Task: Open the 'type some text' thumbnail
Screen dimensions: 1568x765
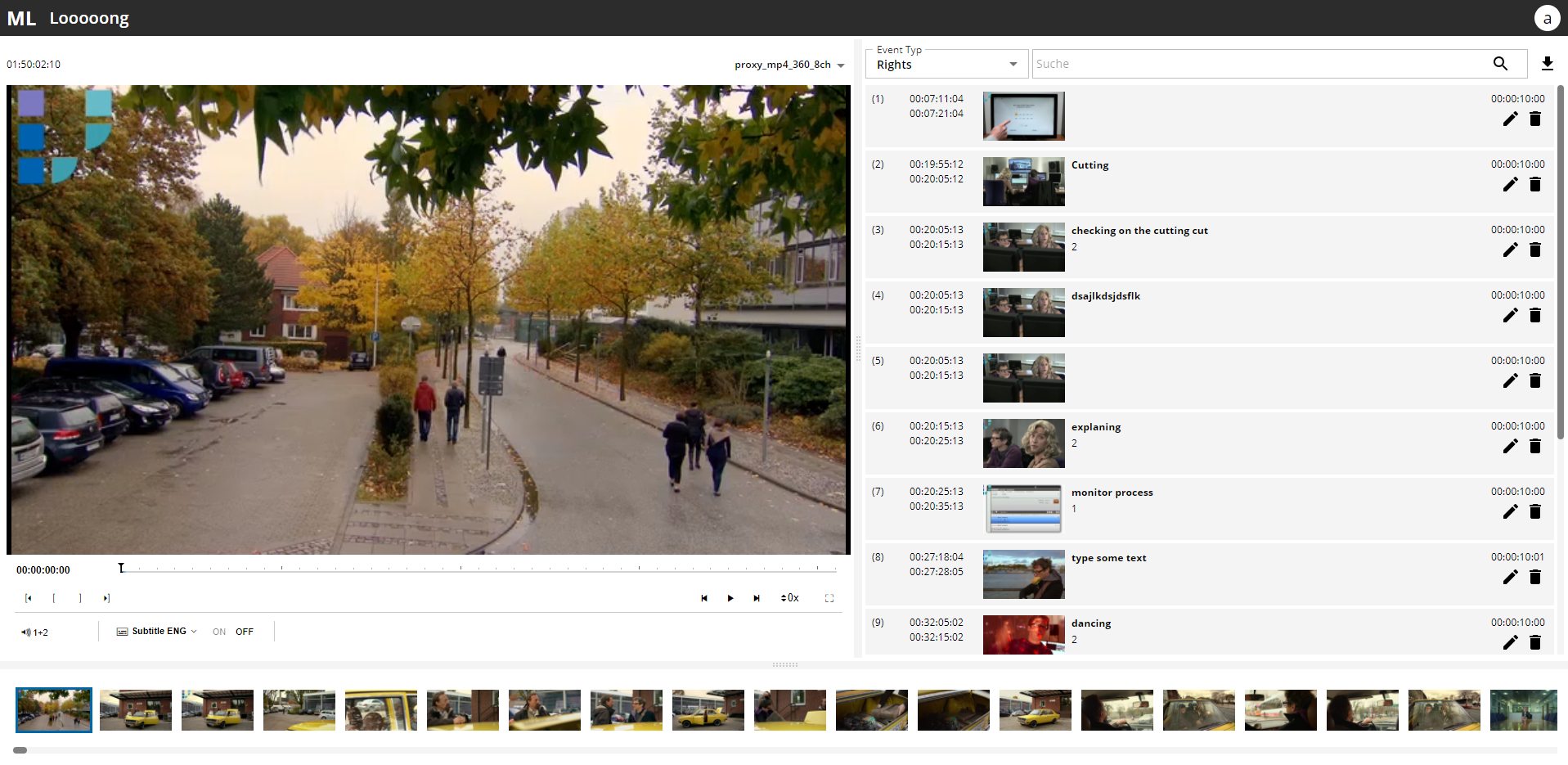Action: click(x=1024, y=574)
